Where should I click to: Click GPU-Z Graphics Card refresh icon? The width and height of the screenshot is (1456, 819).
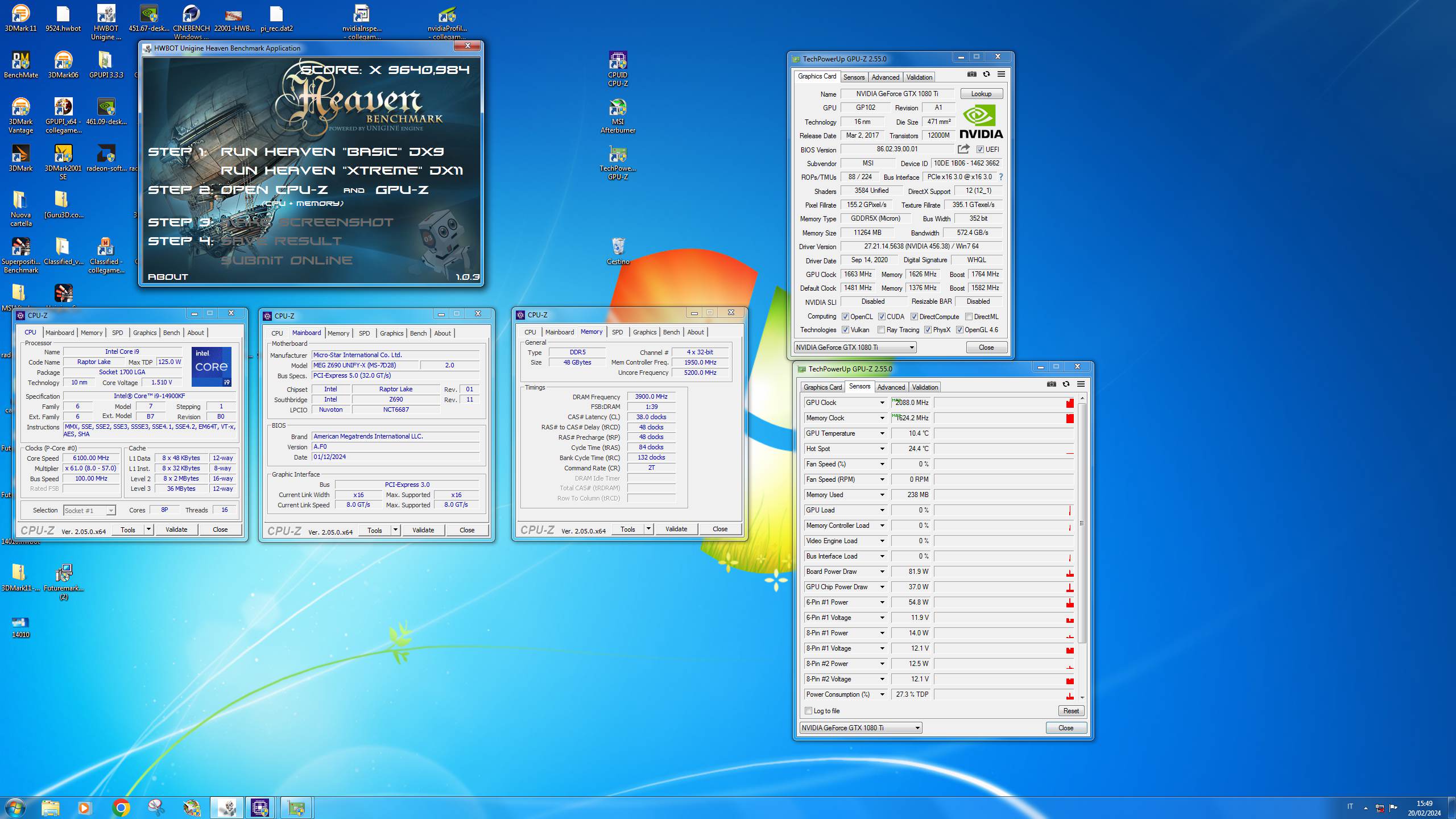click(x=986, y=75)
